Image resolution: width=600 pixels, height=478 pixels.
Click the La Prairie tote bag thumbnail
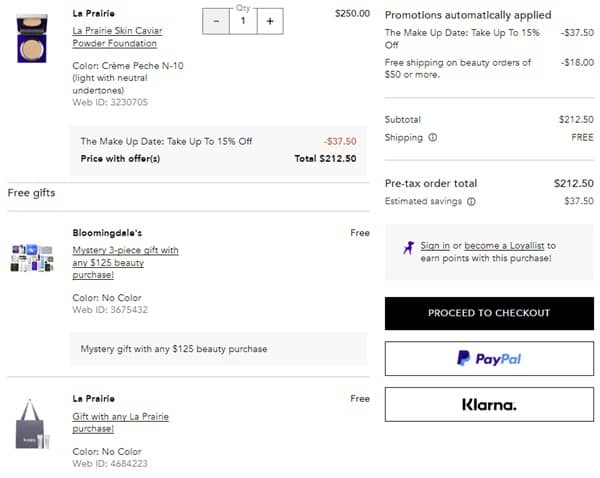(32, 424)
